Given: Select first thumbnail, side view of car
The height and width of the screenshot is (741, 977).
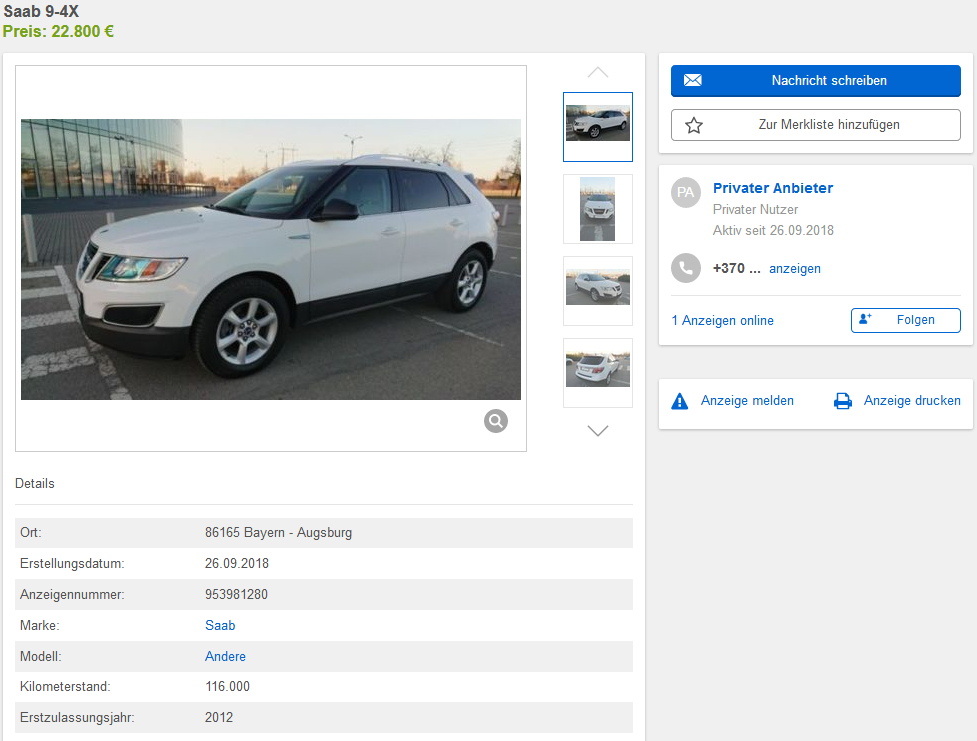Looking at the screenshot, I should [598, 127].
